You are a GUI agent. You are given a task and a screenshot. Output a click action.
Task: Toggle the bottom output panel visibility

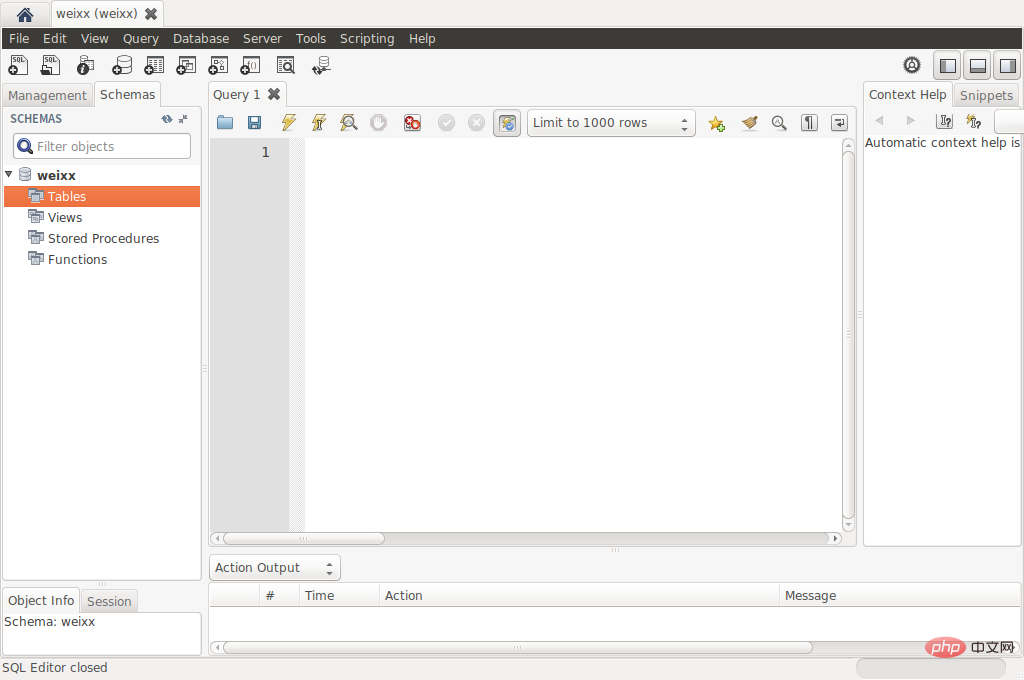pyautogui.click(x=978, y=66)
